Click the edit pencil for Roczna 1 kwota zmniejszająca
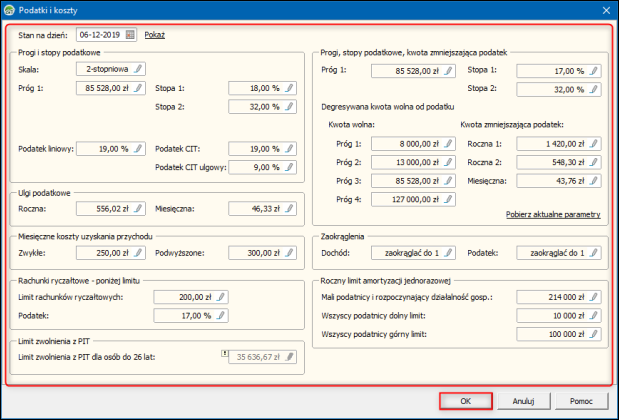The width and height of the screenshot is (619, 420). point(594,144)
